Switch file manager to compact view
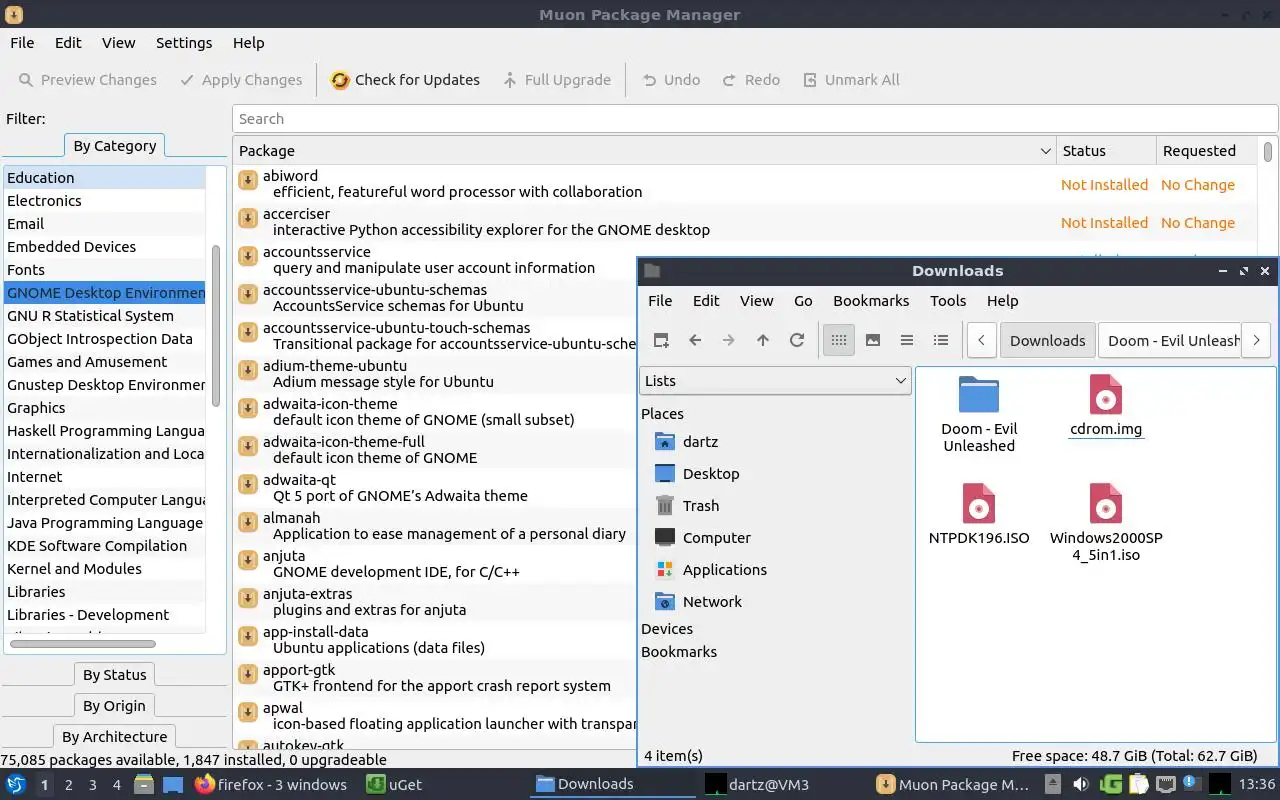This screenshot has height=800, width=1280. point(907,340)
